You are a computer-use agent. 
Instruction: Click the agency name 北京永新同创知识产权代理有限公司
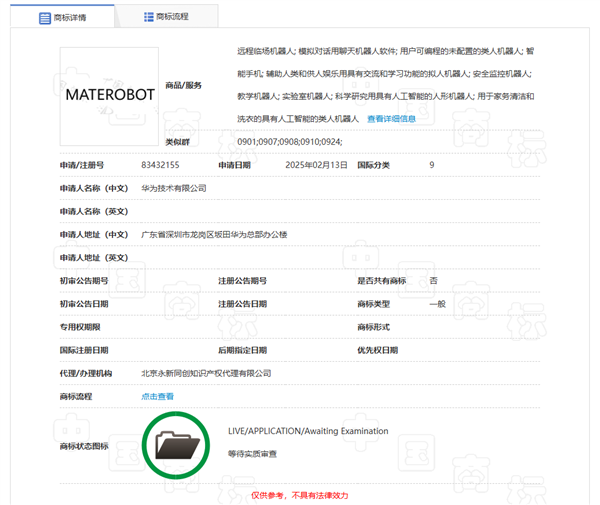[x=207, y=373]
